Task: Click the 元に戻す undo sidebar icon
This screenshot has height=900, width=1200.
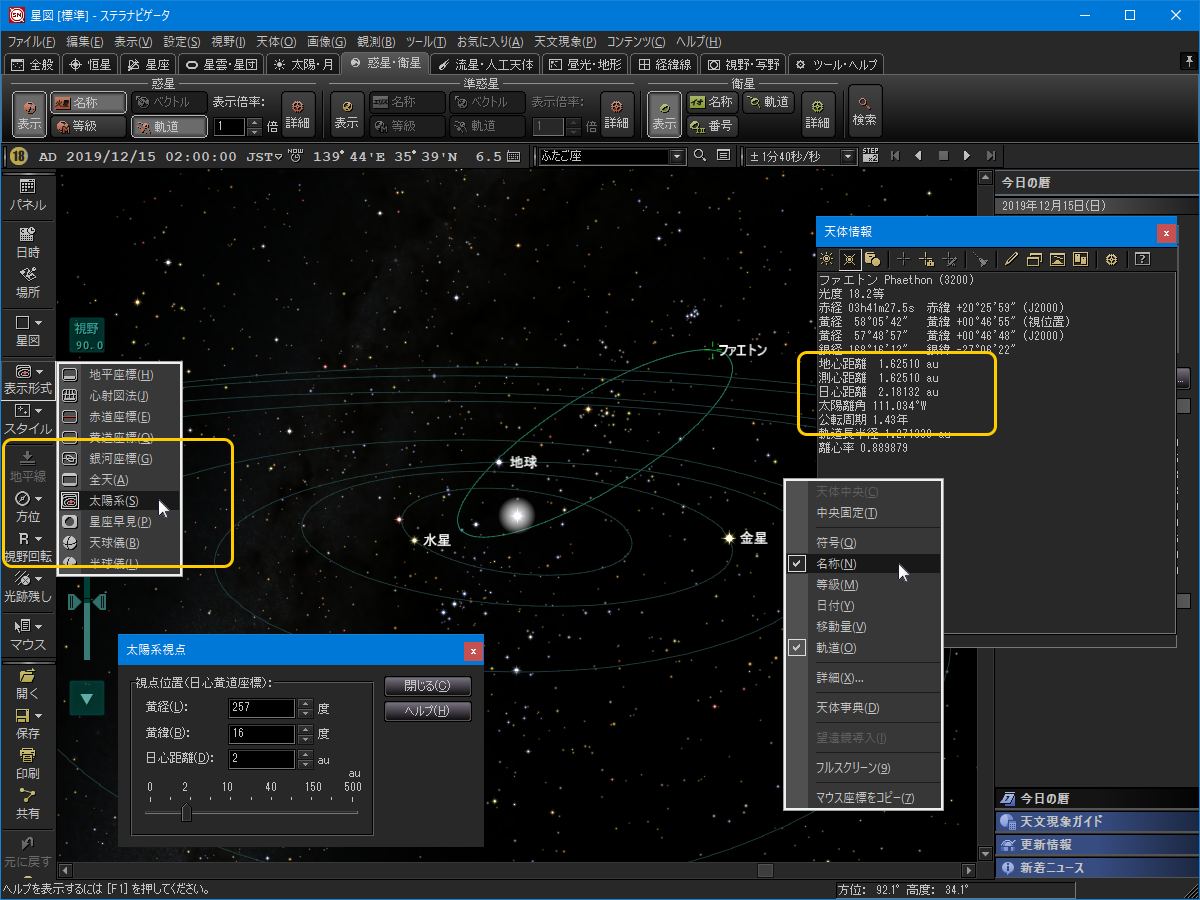Action: click(x=27, y=851)
